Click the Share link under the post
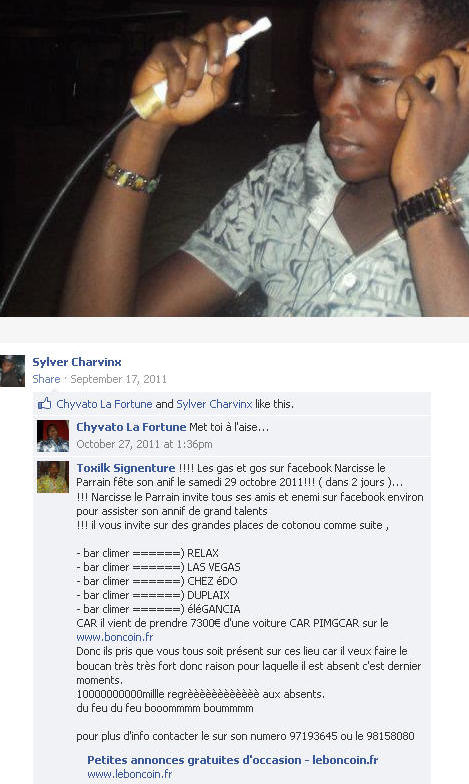Image resolution: width=469 pixels, height=784 pixels. 46,379
